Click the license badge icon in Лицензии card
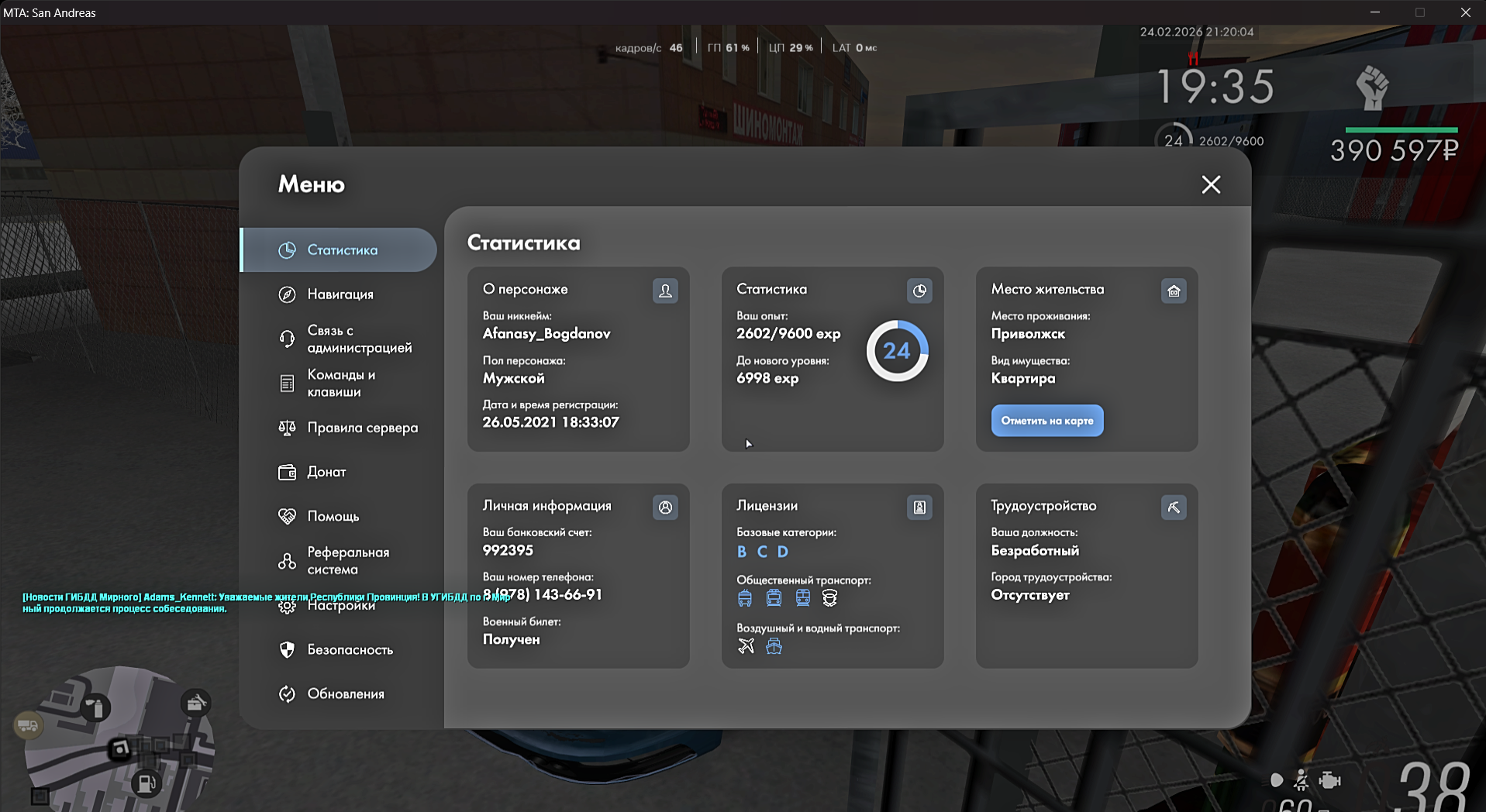1486x812 pixels. coord(919,507)
